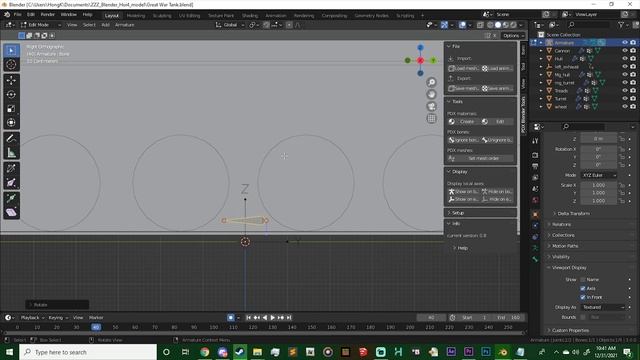Switch perspective/orthographic grid icon
This screenshot has width=640, height=360.
point(431,118)
